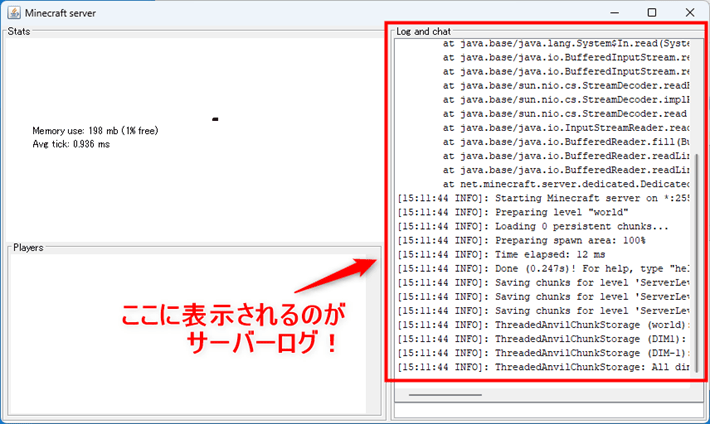The image size is (710, 424).
Task: Click the "StreamDecoder.read" stack trace line
Action: pyautogui.click(x=565, y=114)
